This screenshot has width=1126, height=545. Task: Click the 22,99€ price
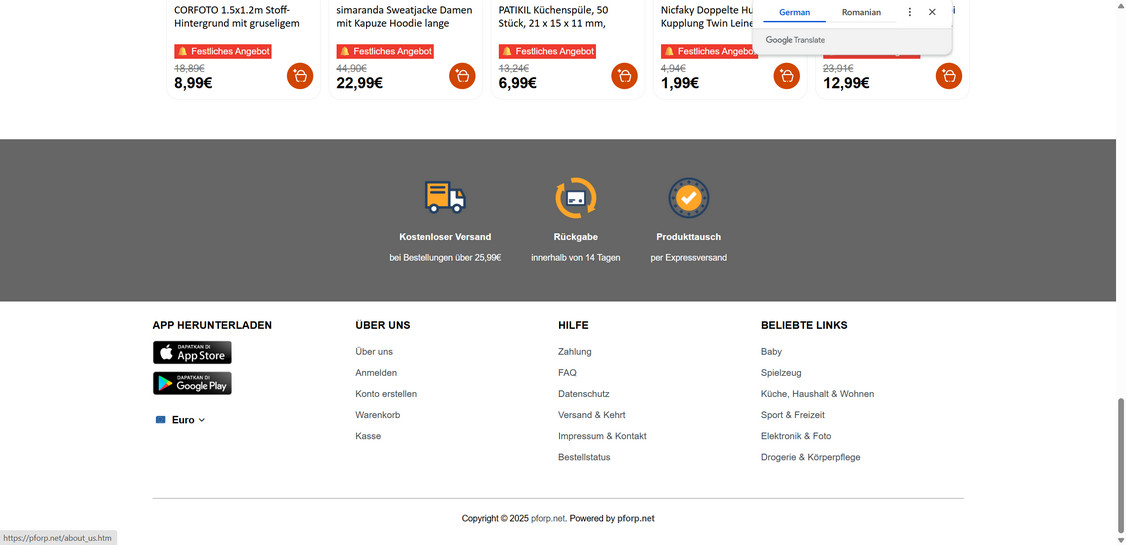click(x=359, y=83)
